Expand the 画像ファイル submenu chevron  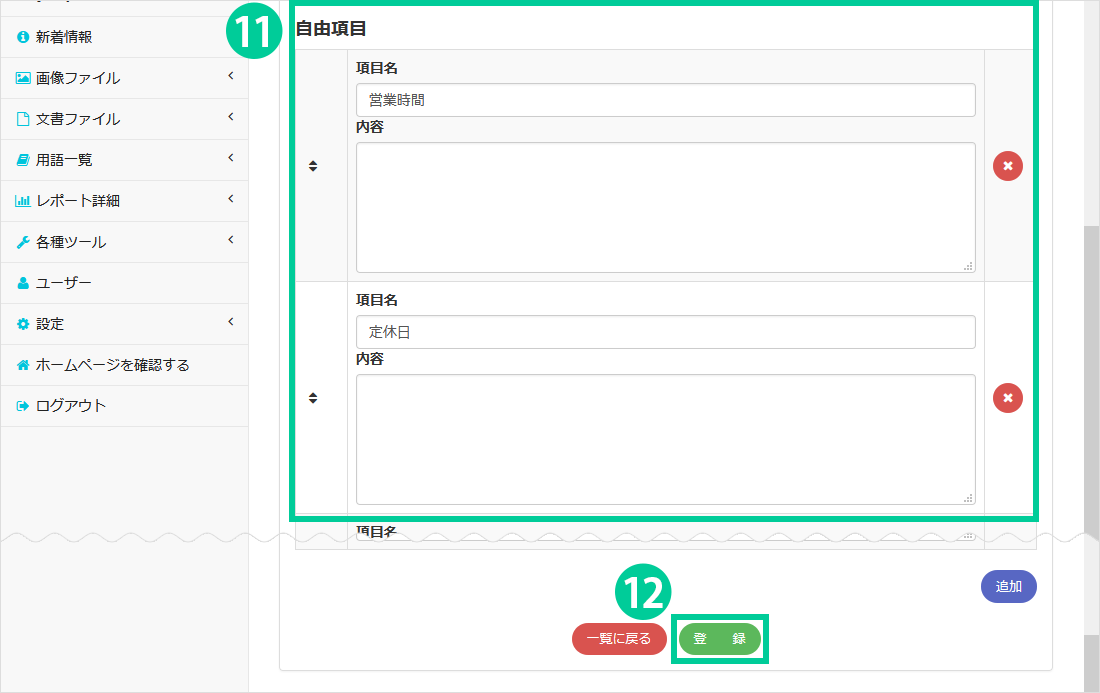pos(230,76)
